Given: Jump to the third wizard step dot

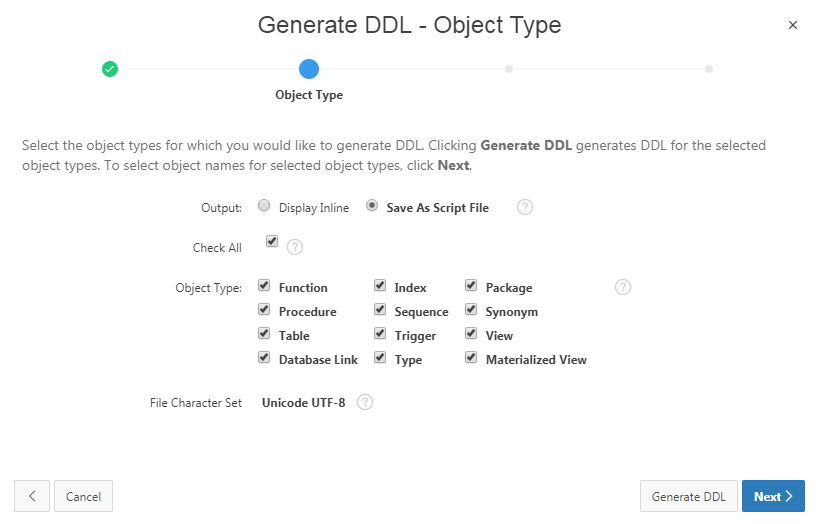Looking at the screenshot, I should [509, 69].
